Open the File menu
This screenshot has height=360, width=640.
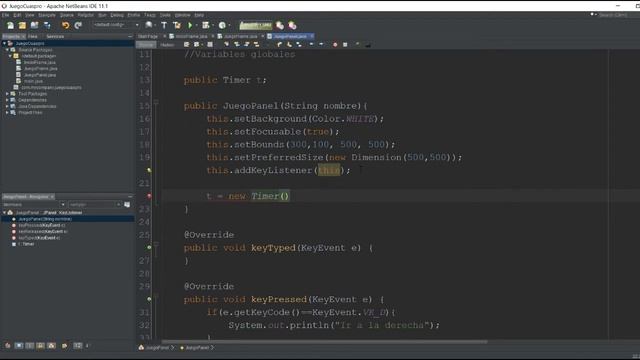tap(5, 15)
